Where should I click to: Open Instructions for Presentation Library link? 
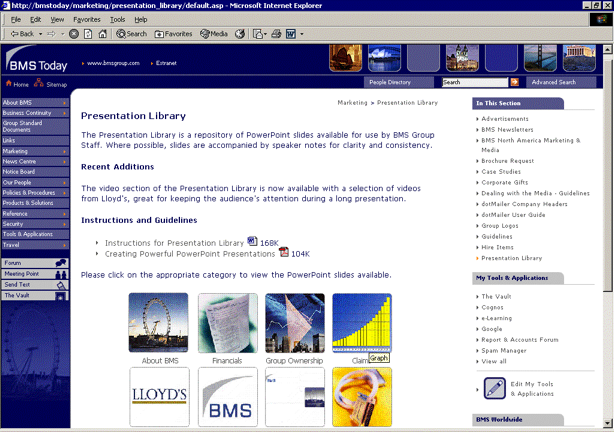[175, 243]
